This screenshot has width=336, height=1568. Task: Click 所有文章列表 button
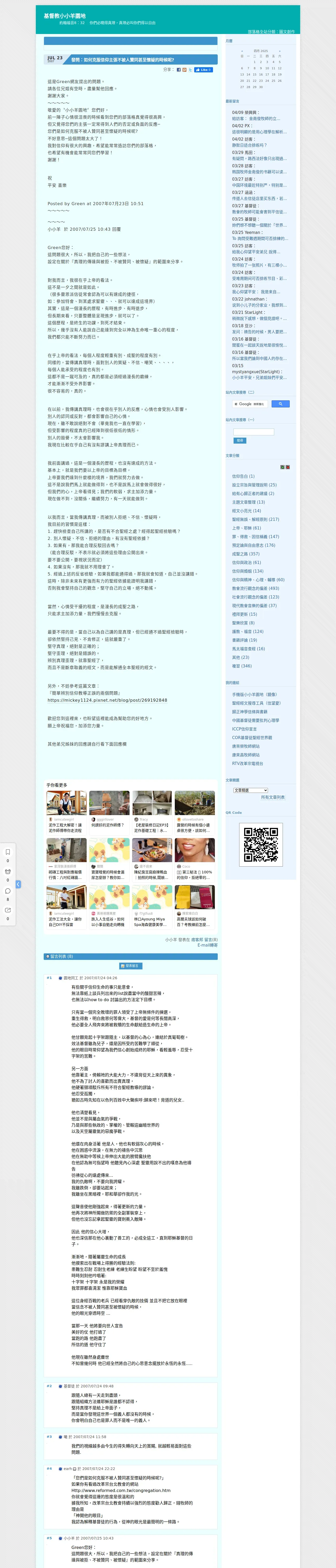coord(273,797)
